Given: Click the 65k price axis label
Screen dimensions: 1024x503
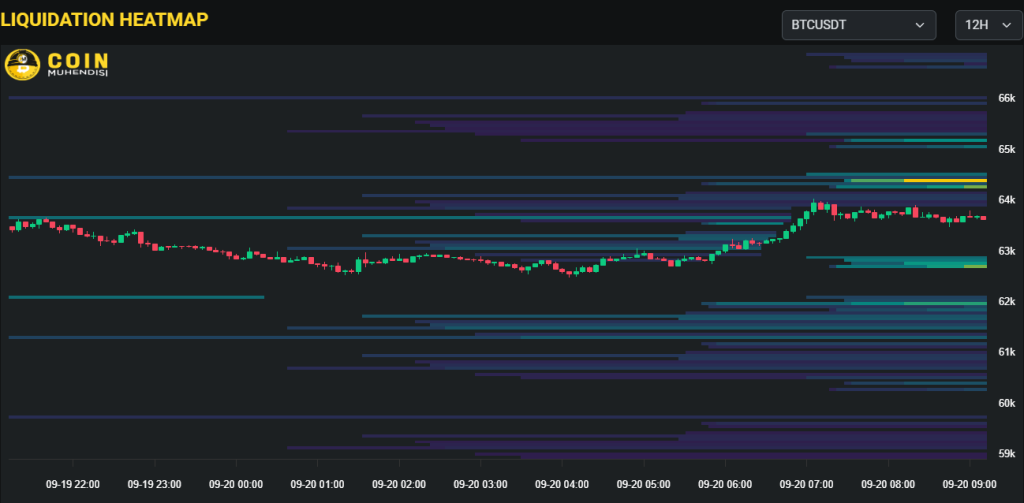Looking at the screenshot, I should point(1006,149).
